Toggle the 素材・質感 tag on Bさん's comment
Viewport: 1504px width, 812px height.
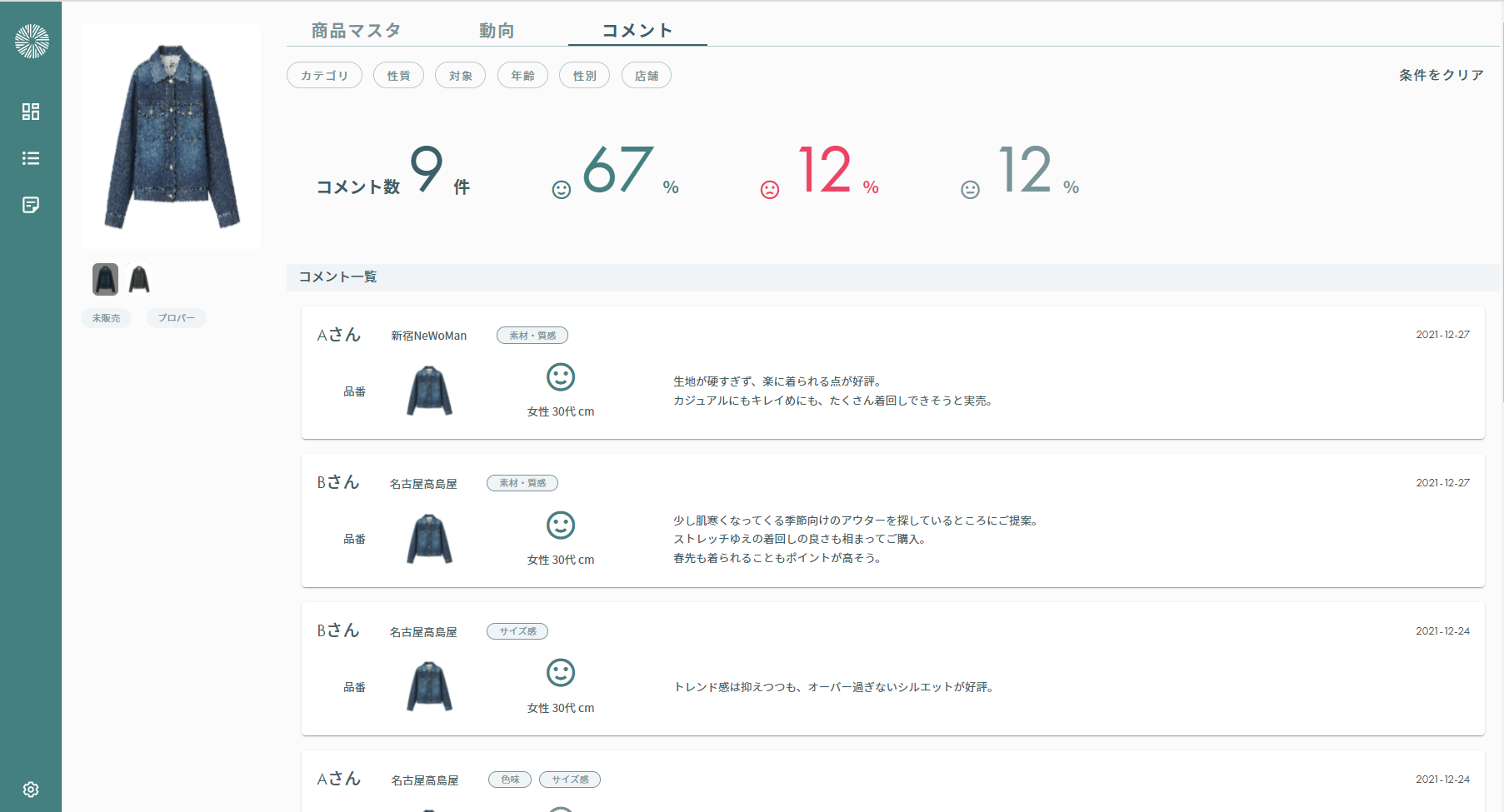[522, 482]
